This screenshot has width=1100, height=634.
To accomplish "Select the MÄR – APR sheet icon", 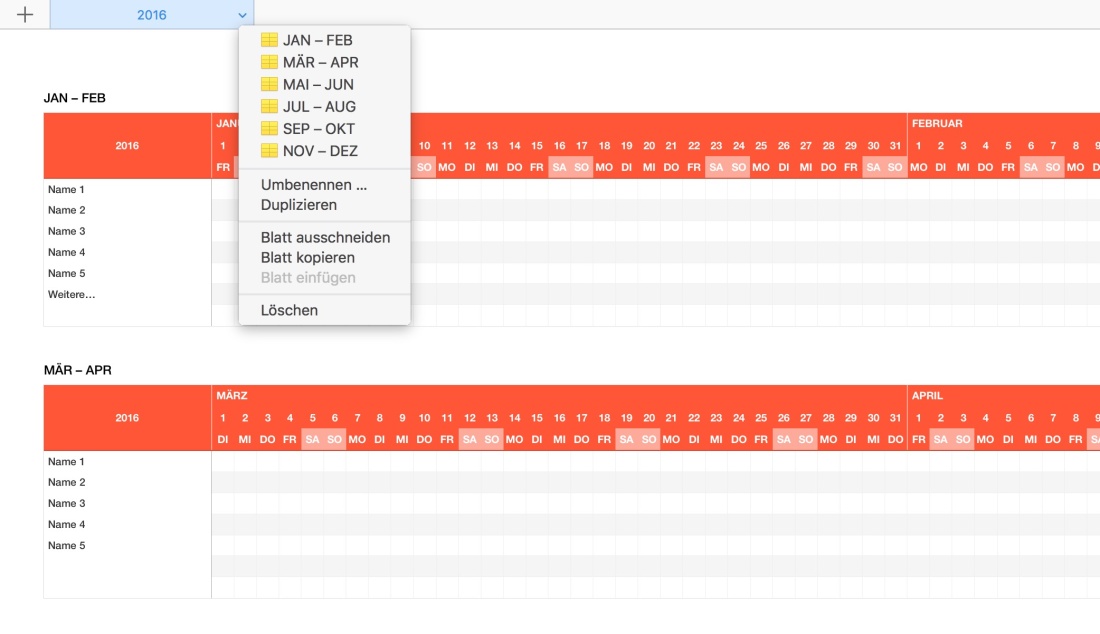I will click(269, 62).
